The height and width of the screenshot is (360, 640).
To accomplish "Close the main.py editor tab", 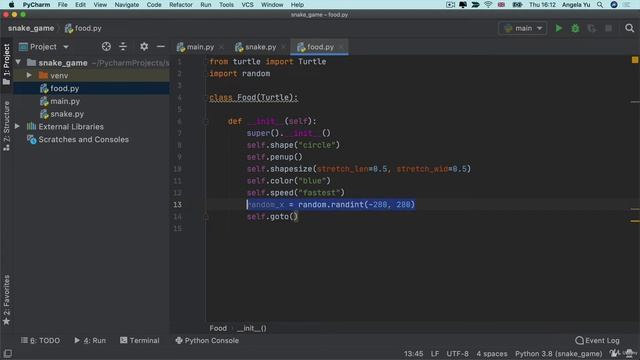I will click(x=221, y=47).
